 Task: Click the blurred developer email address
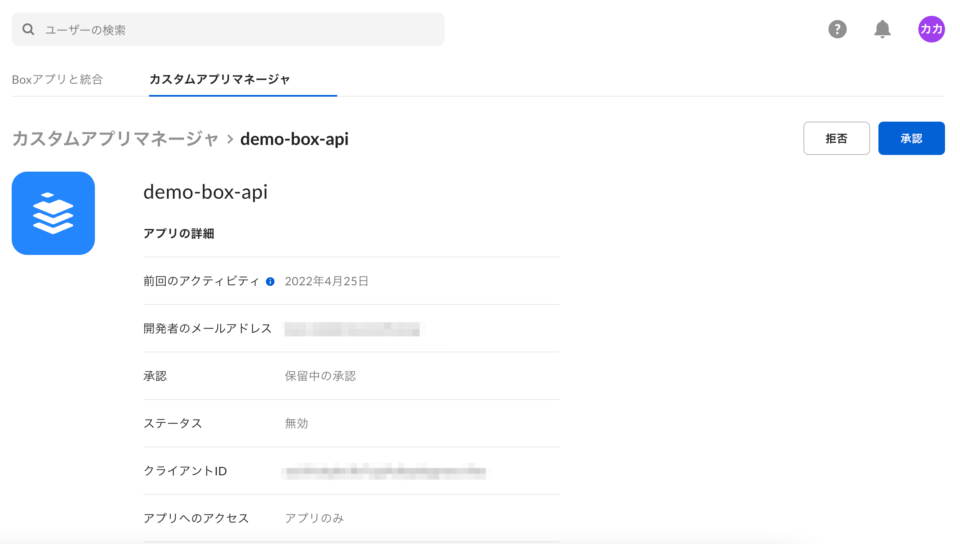(x=353, y=328)
